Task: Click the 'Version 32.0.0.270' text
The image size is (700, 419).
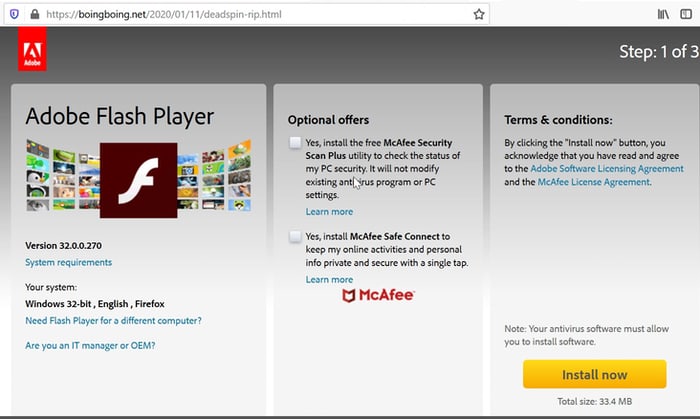Action: (x=63, y=246)
